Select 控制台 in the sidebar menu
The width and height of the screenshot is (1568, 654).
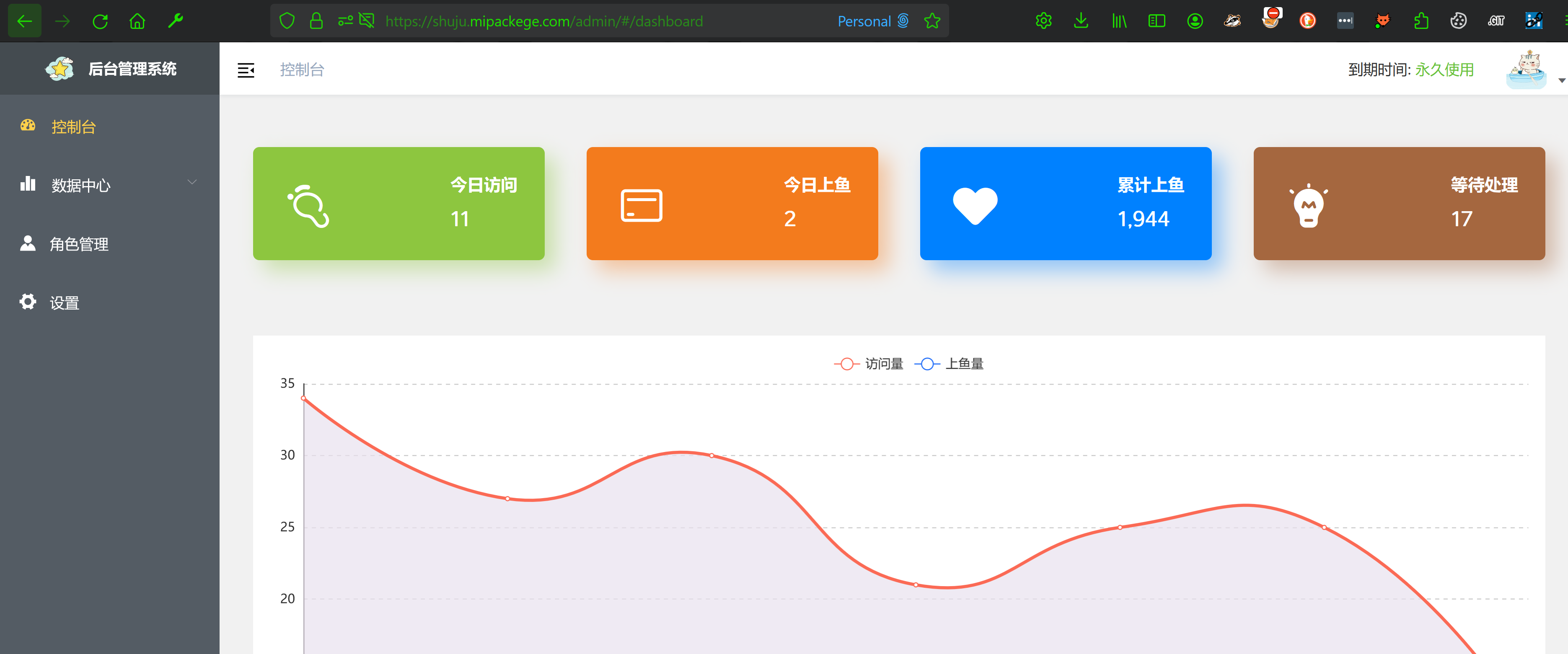74,127
